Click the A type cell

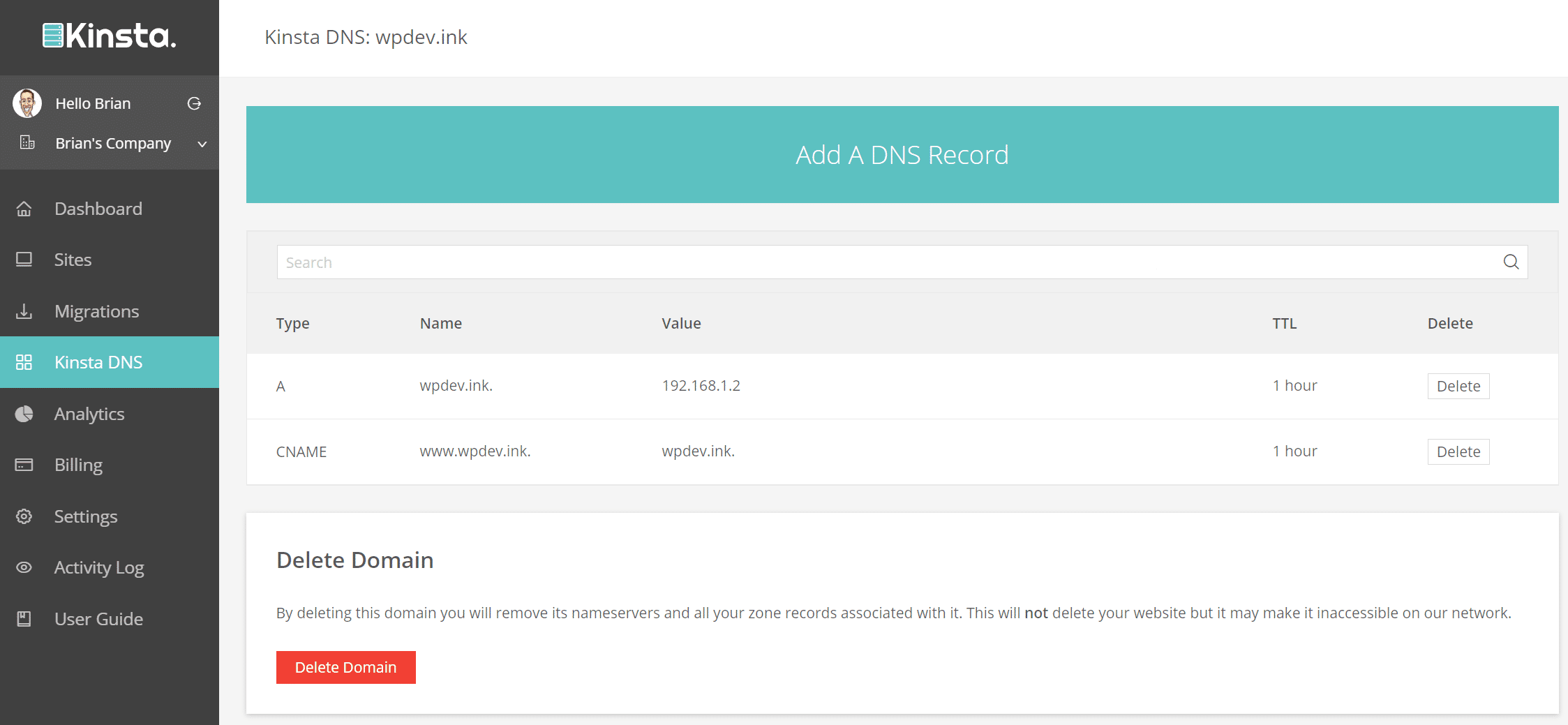click(x=281, y=386)
